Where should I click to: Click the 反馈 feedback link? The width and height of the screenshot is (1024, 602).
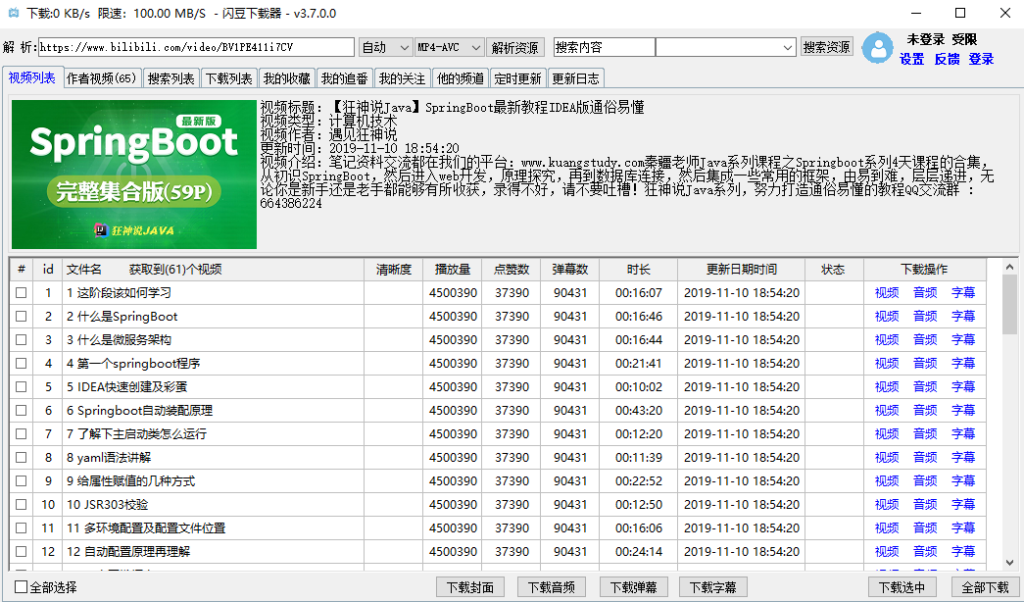coord(946,58)
